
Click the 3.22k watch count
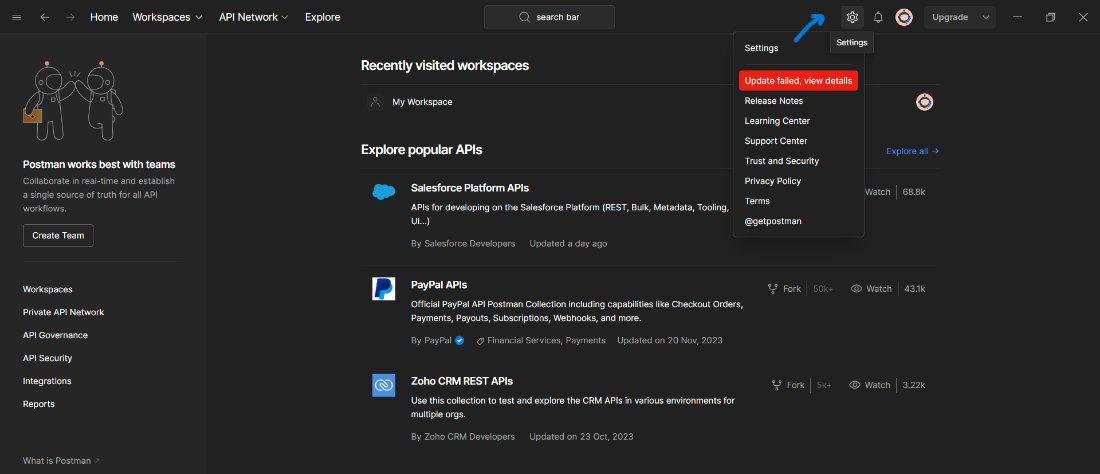913,385
